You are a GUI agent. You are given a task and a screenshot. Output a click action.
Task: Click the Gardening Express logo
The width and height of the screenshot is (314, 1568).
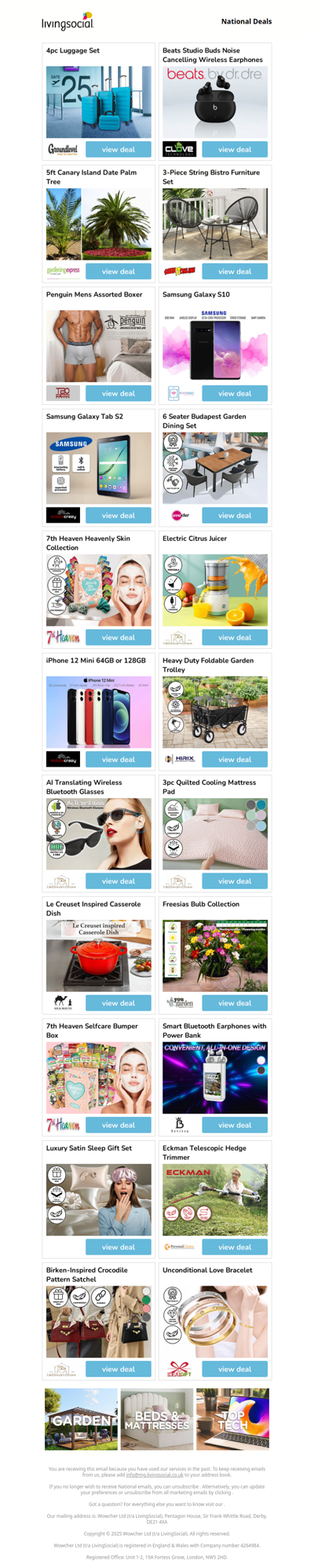(63, 272)
